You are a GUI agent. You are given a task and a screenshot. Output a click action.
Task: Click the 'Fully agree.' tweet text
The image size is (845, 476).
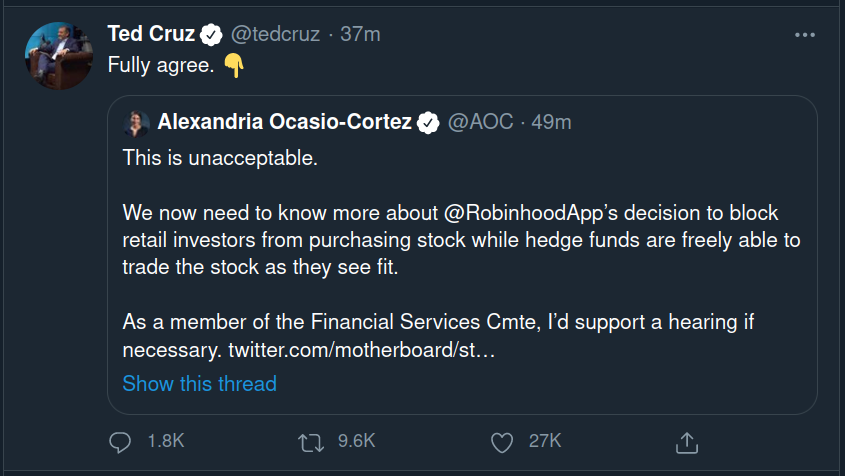[161, 66]
